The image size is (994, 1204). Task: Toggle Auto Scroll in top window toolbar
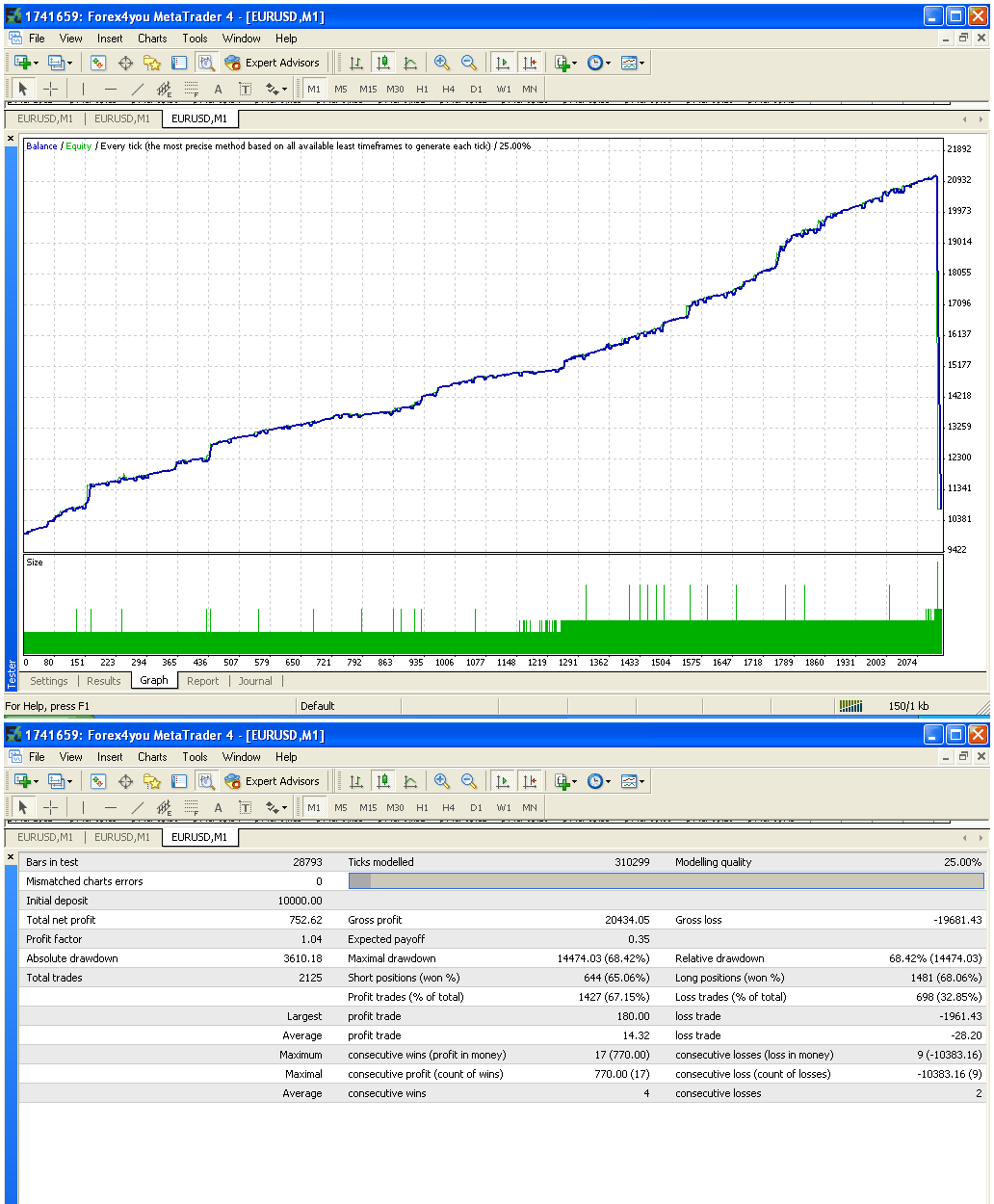point(502,63)
